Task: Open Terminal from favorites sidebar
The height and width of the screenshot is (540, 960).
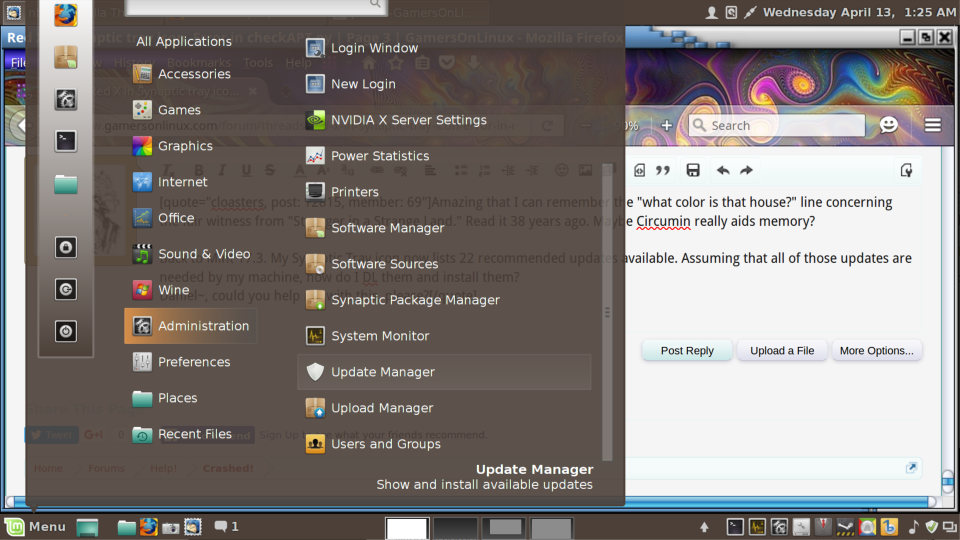Action: 66,141
